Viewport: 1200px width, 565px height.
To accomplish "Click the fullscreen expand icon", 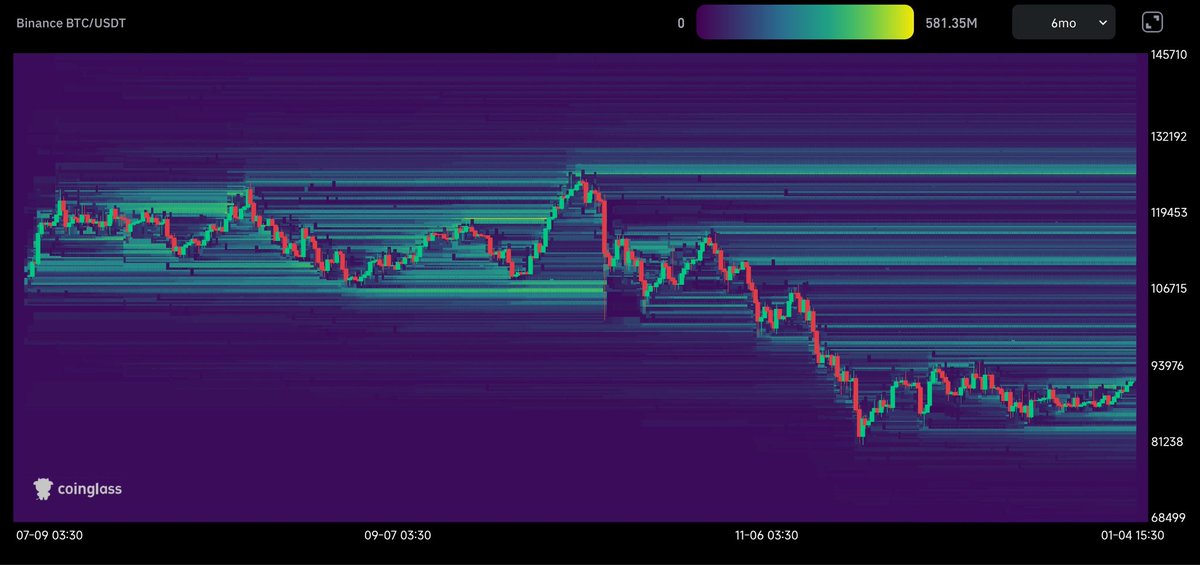I will (1152, 22).
